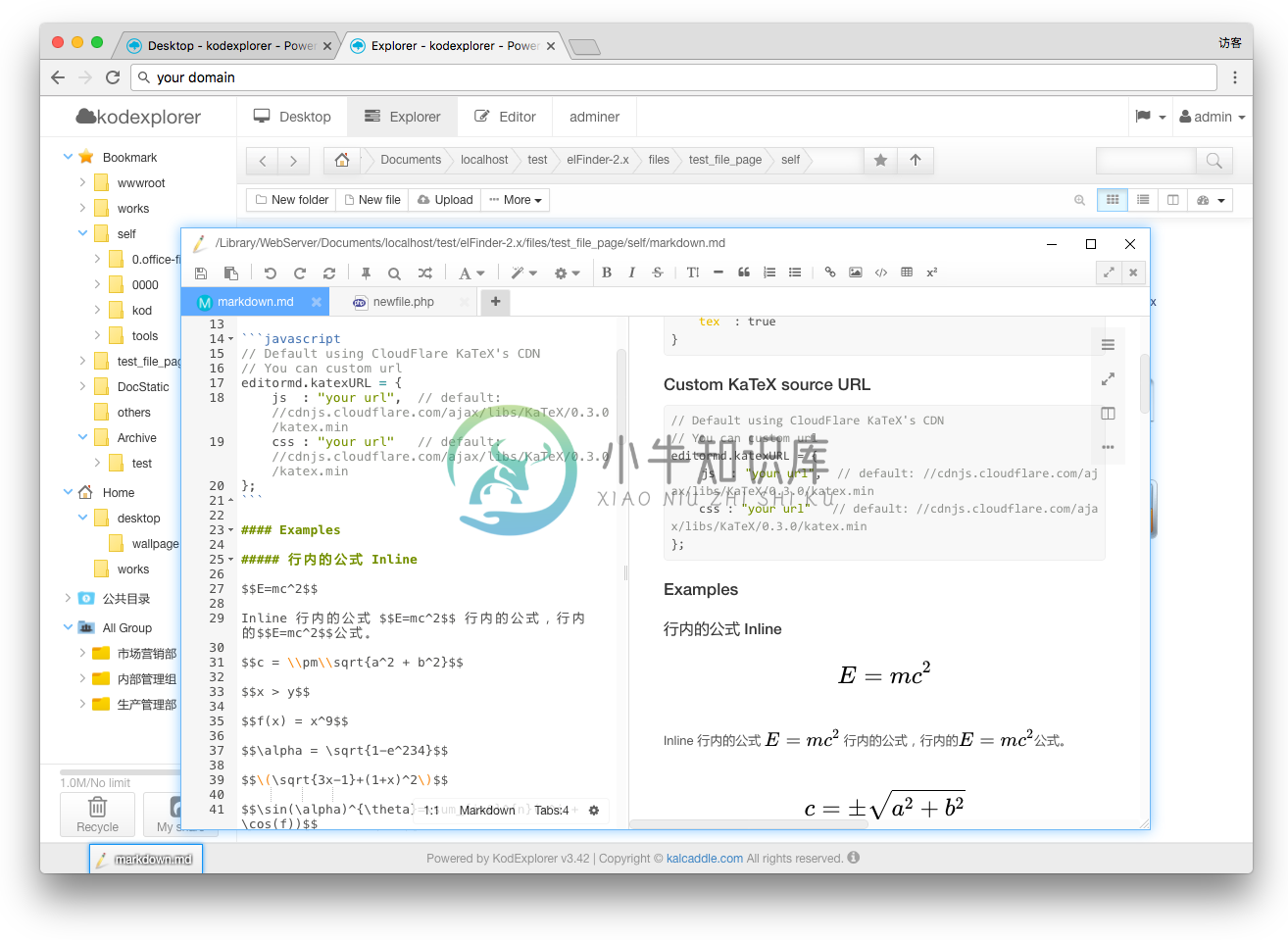Open search in the editor toolbar
The image size is (1288, 940).
click(x=394, y=273)
